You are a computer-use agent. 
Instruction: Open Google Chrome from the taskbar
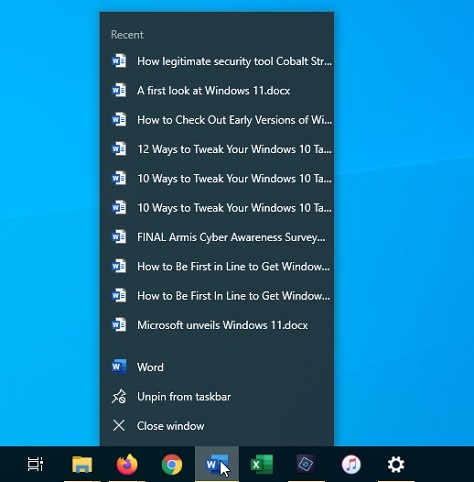coord(172,464)
